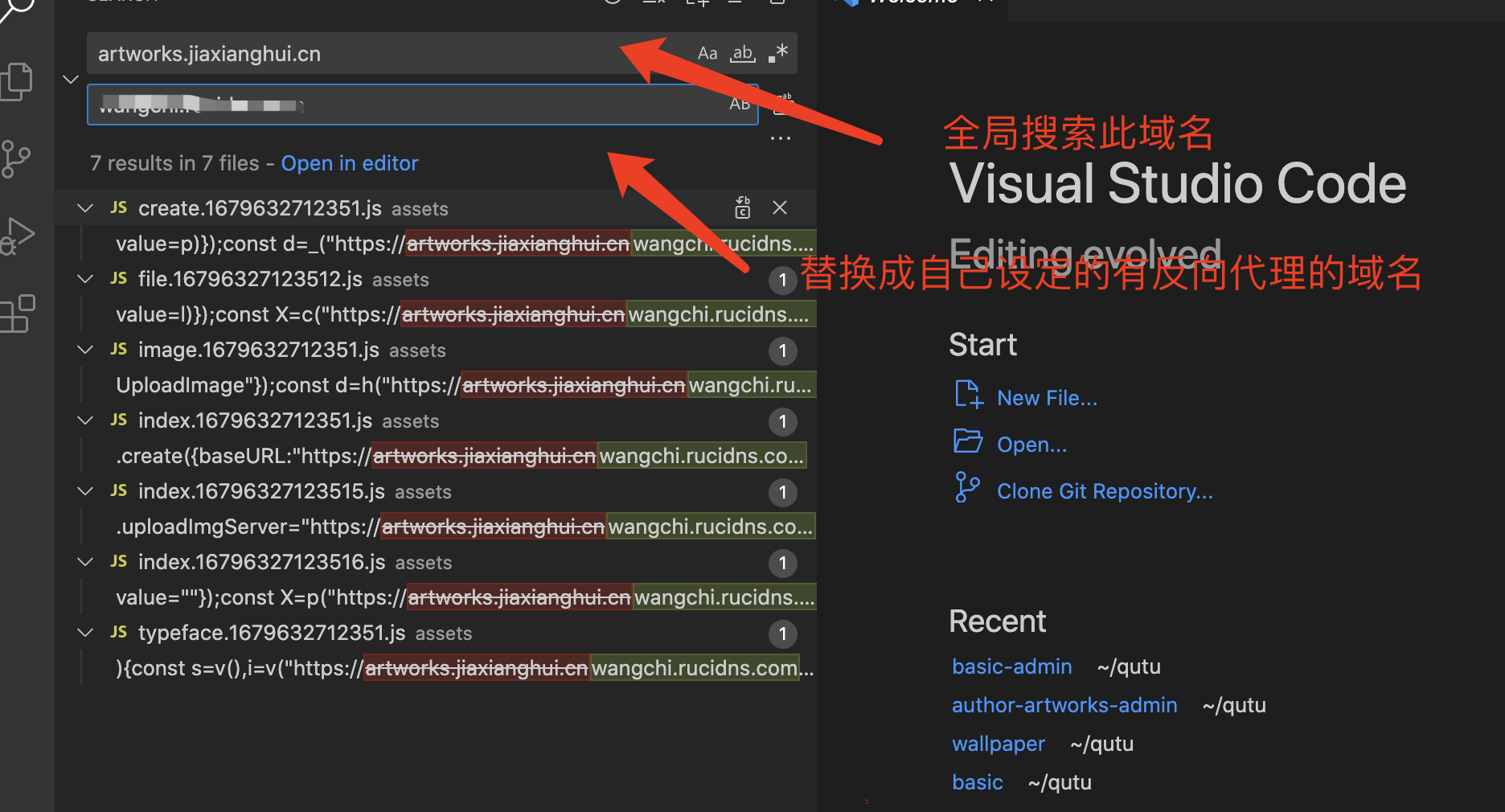Collapse index.1679632712351.js result group

click(x=85, y=420)
